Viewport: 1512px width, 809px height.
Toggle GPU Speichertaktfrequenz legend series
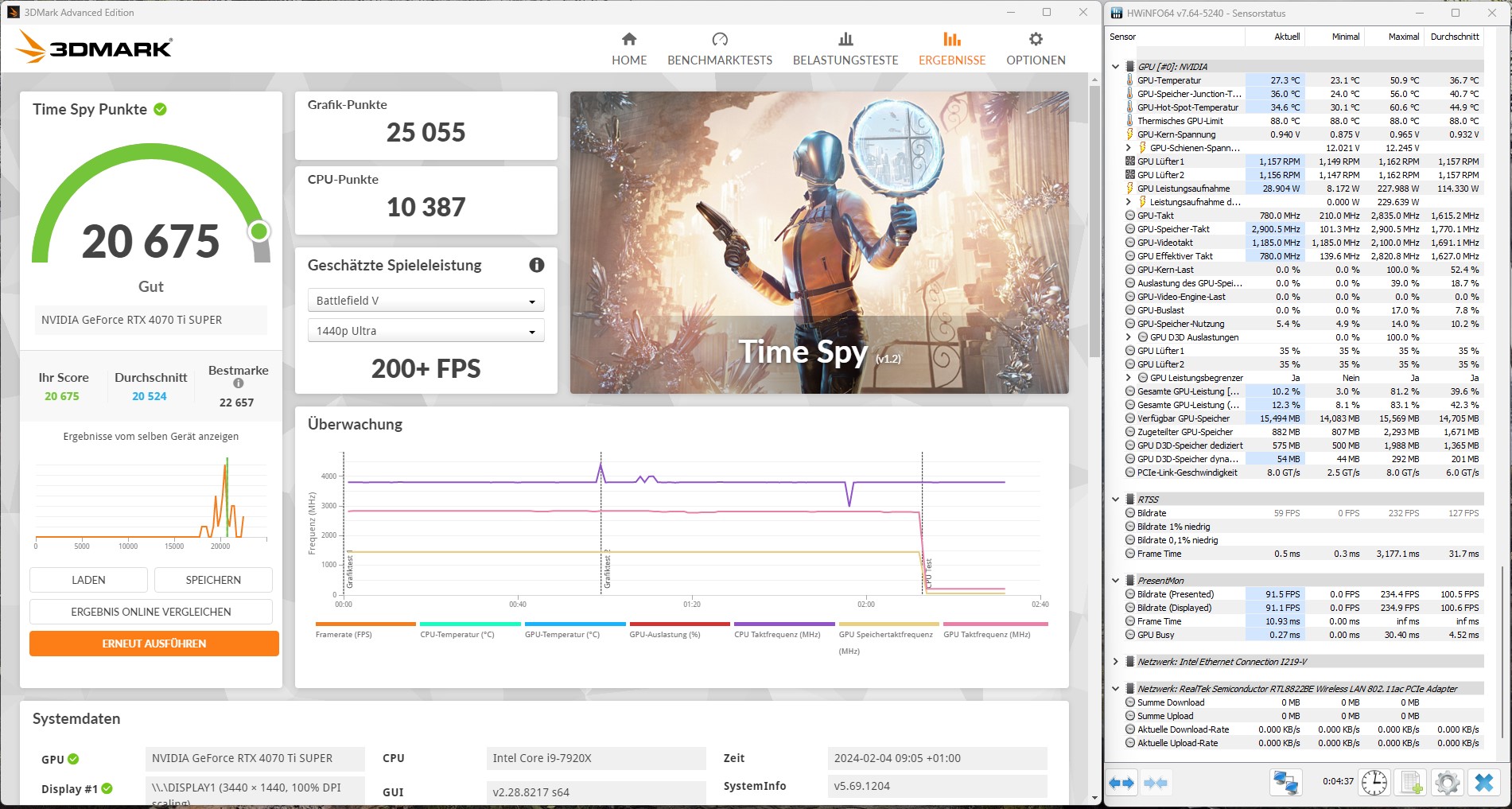(888, 638)
